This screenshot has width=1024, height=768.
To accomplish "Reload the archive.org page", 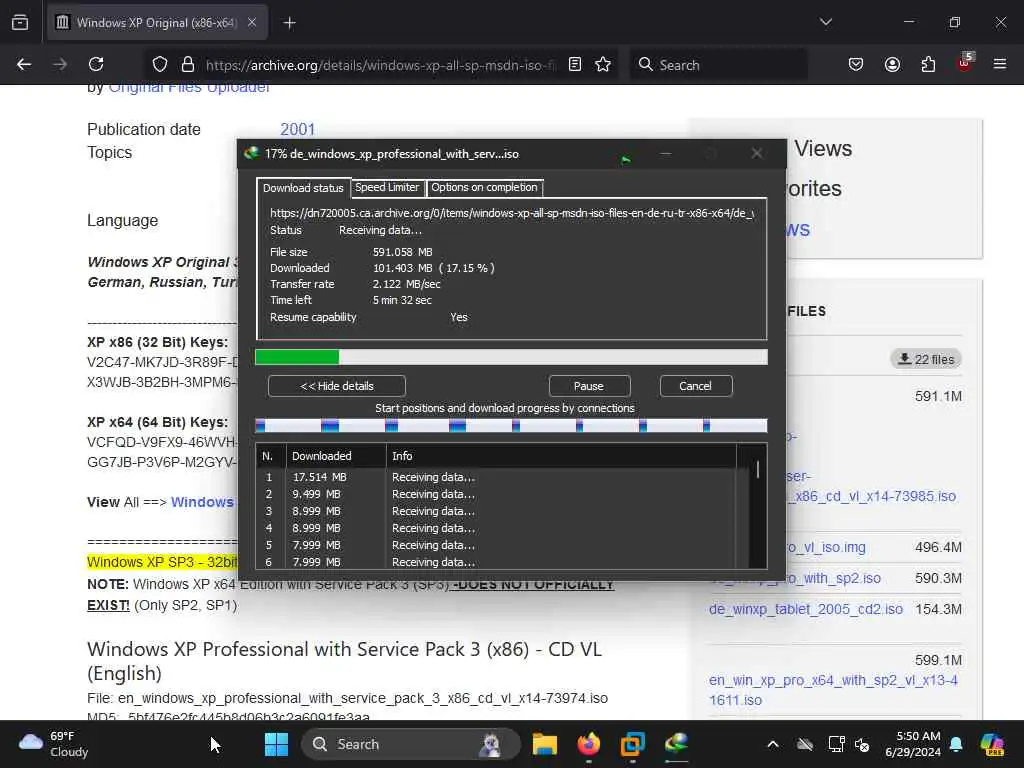I will click(x=96, y=64).
